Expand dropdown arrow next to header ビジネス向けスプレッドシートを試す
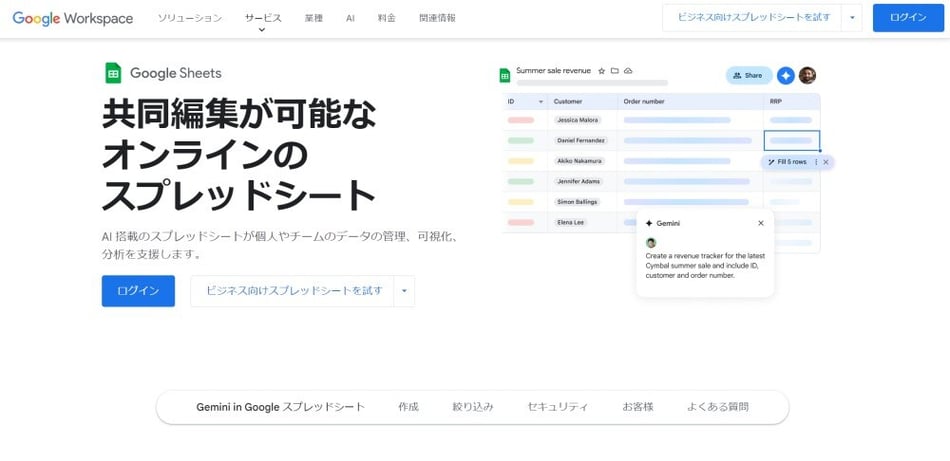The width and height of the screenshot is (950, 461). coord(852,18)
